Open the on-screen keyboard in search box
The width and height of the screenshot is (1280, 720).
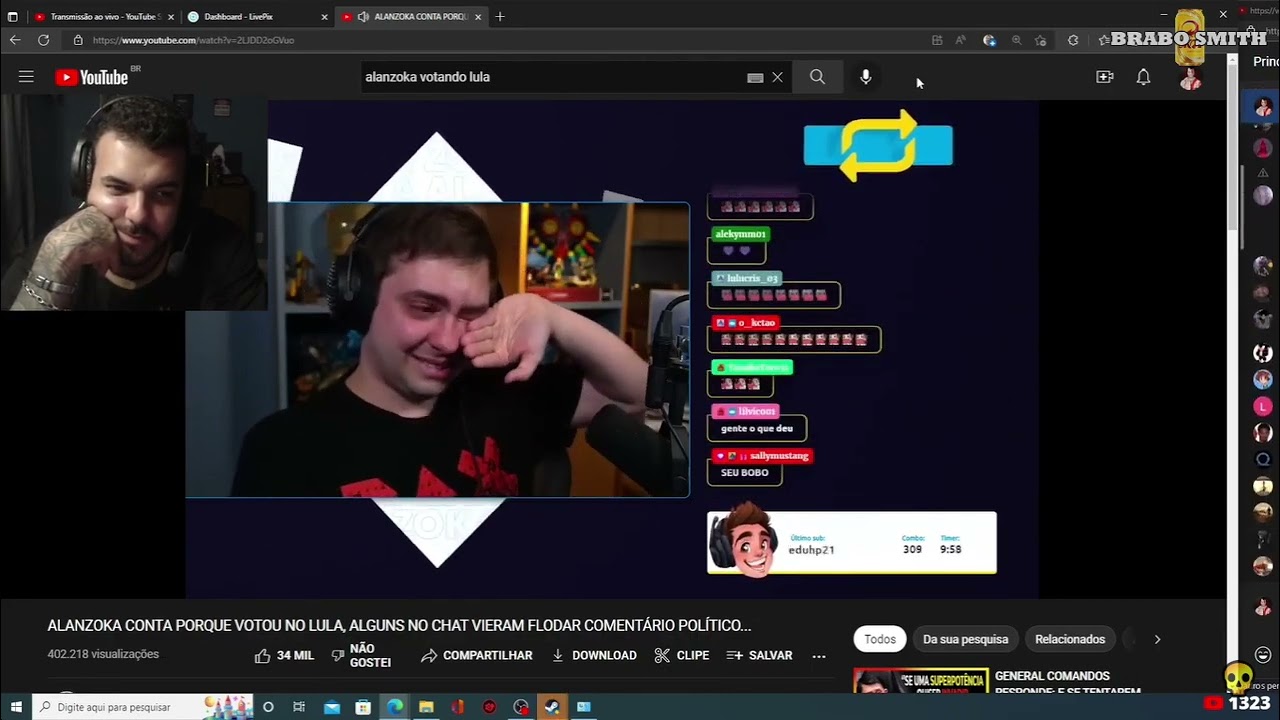(x=755, y=77)
